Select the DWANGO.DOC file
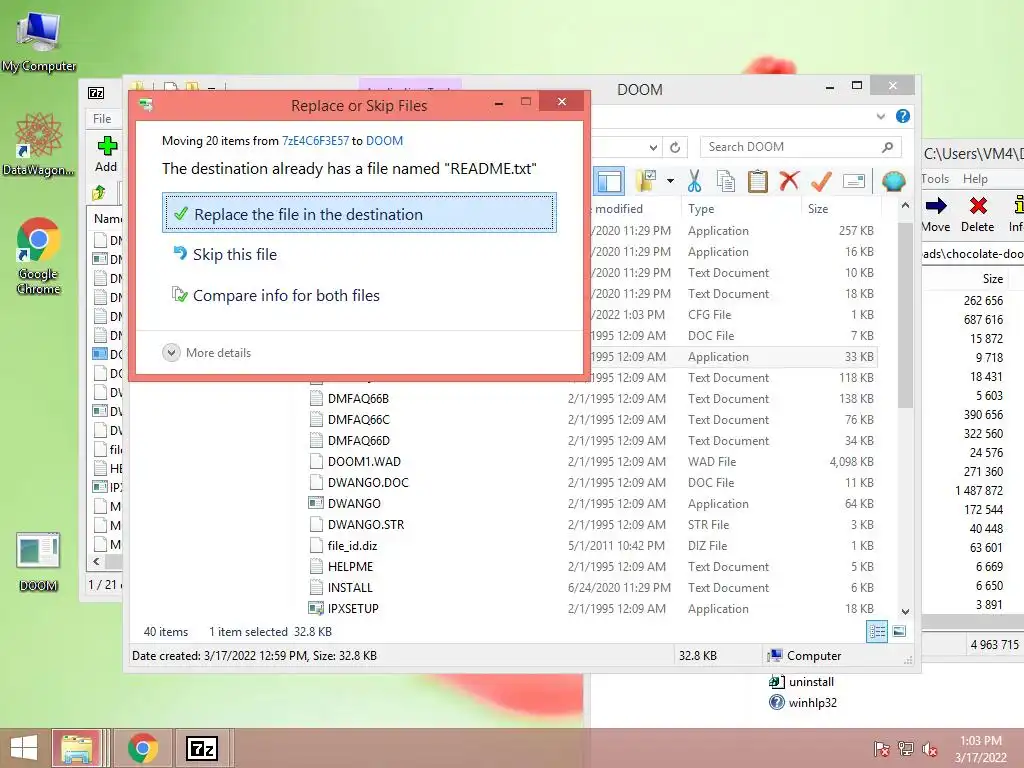The height and width of the screenshot is (768, 1024). click(x=368, y=483)
